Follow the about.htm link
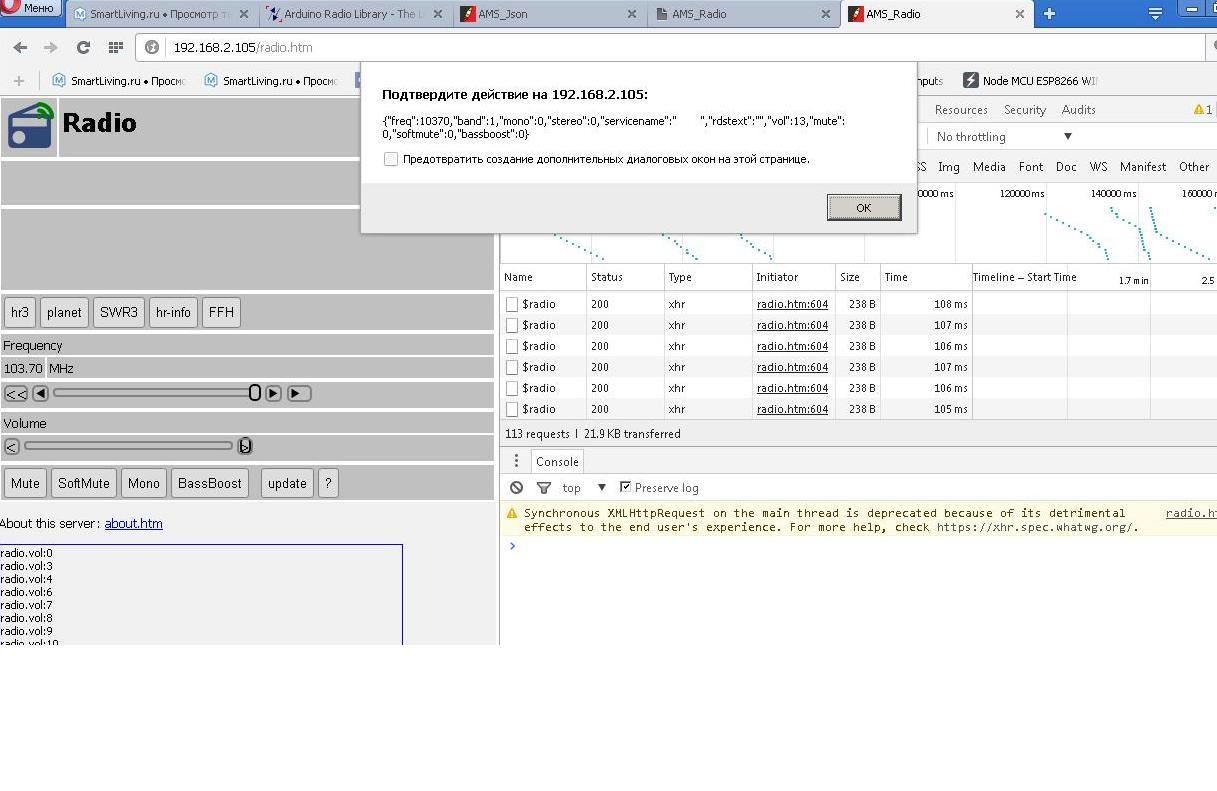 (133, 523)
